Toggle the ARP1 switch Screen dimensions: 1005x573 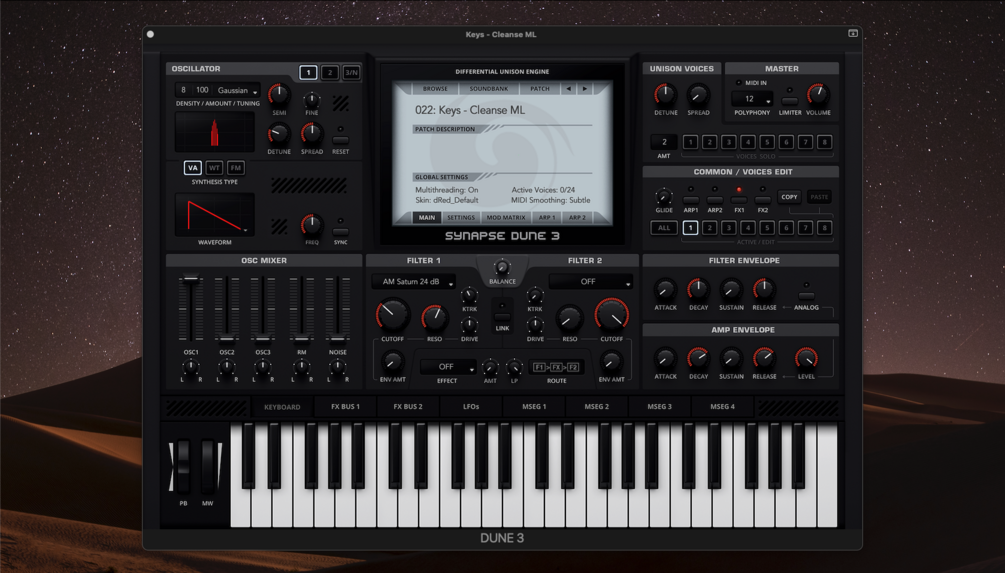point(690,200)
